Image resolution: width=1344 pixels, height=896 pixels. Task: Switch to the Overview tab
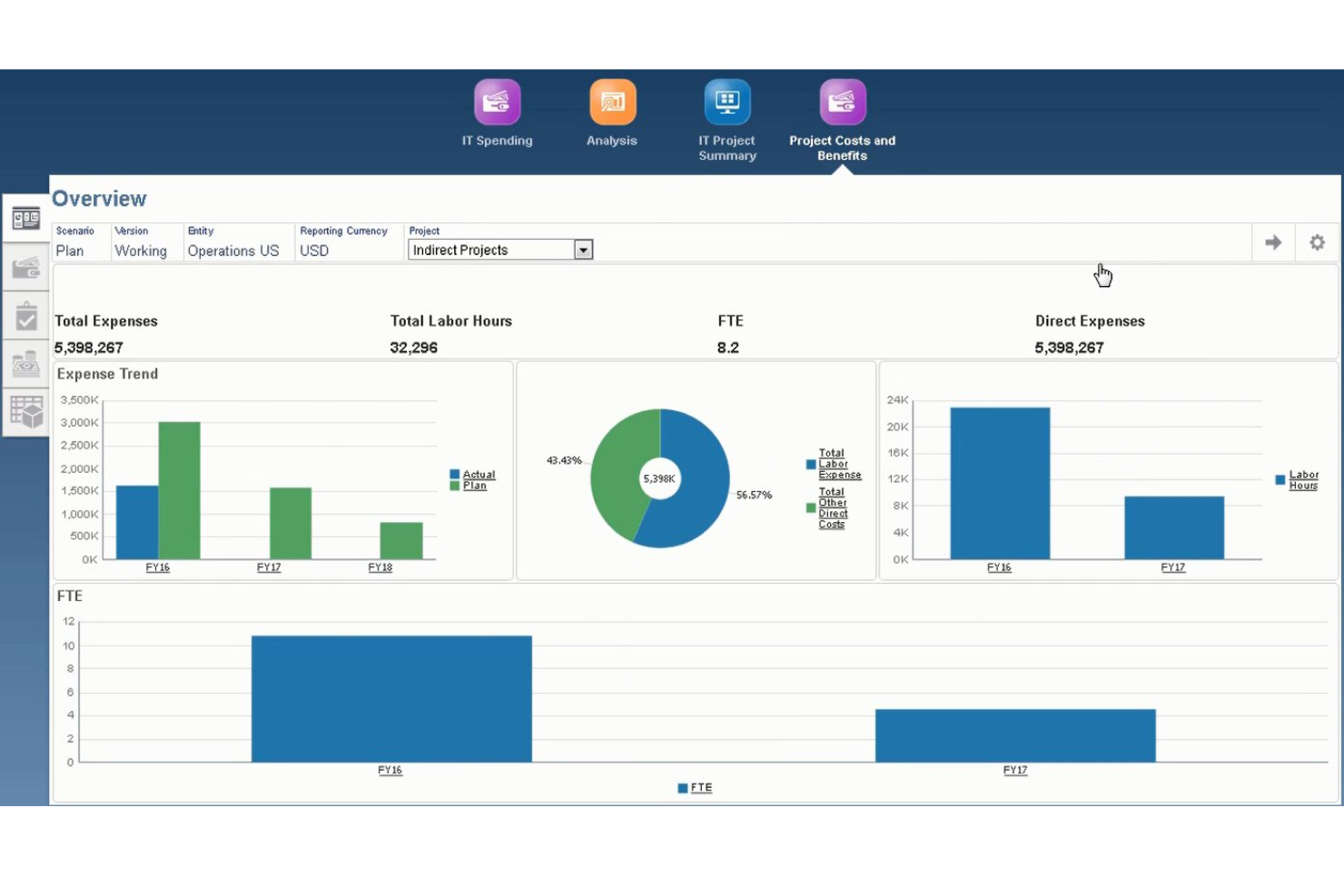(x=99, y=198)
